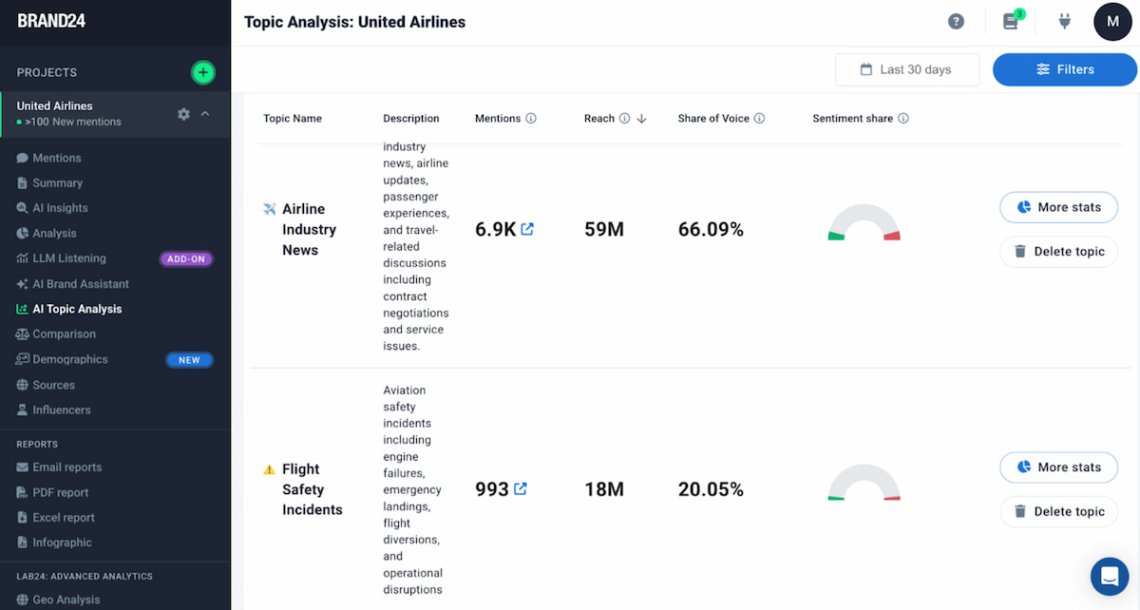Open notifications icon with green badge
The image size is (1140, 610).
click(x=1011, y=22)
